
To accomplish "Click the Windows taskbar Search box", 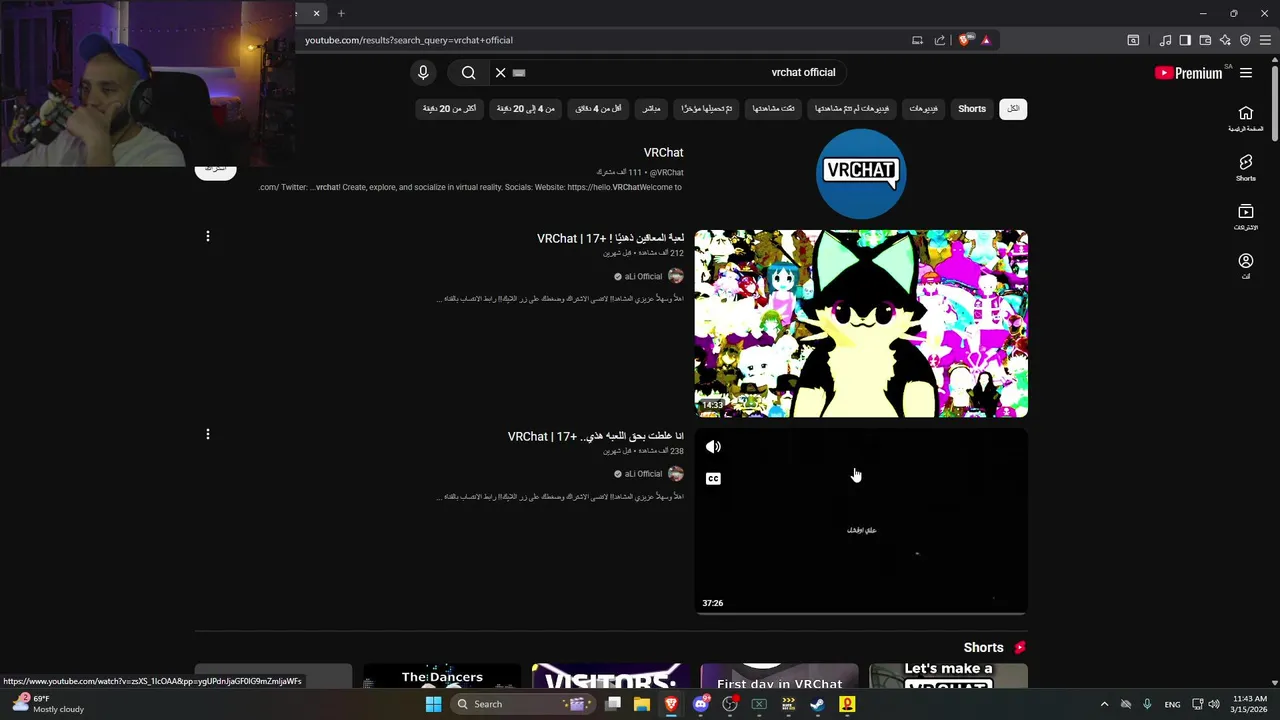I will pyautogui.click(x=522, y=704).
